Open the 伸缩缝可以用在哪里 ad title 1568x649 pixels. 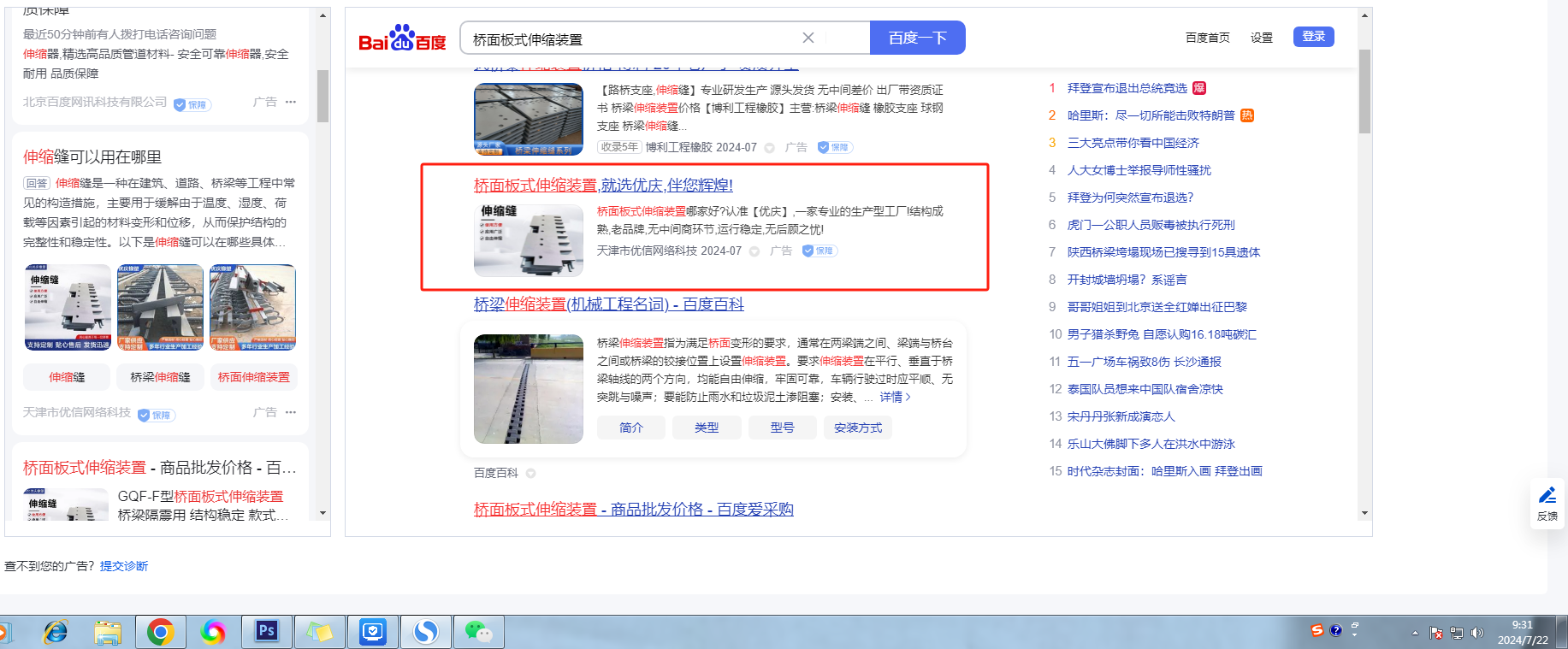pyautogui.click(x=92, y=156)
